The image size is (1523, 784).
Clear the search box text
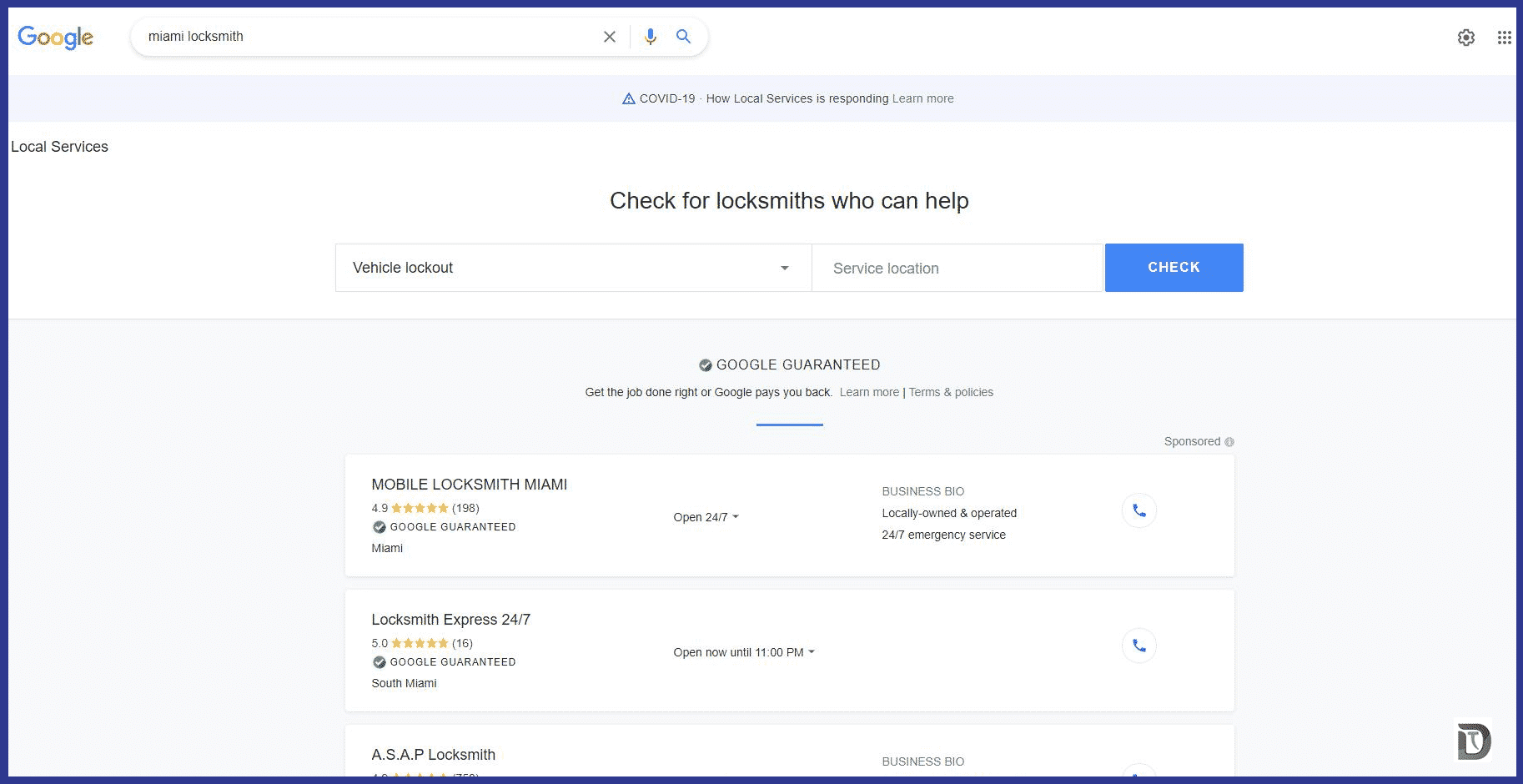click(610, 37)
